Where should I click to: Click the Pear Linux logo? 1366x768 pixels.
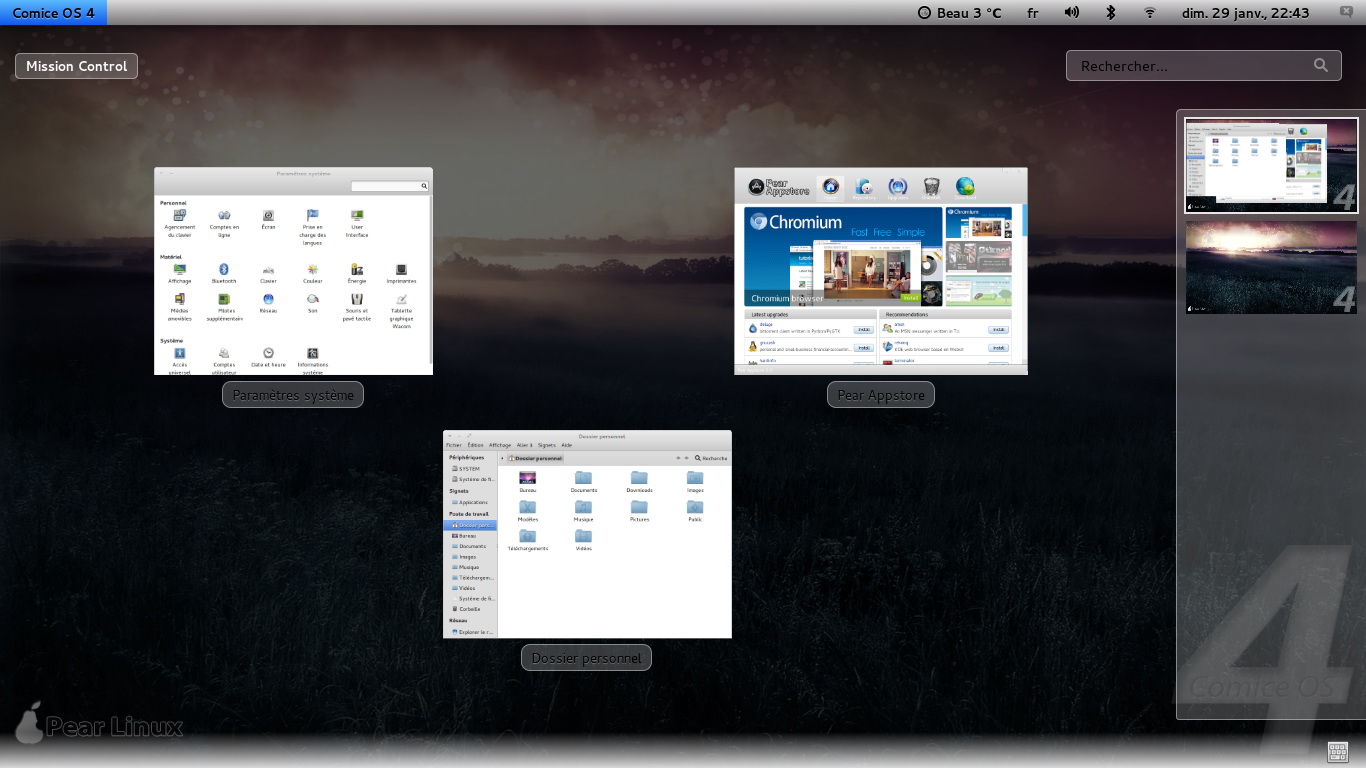[98, 724]
